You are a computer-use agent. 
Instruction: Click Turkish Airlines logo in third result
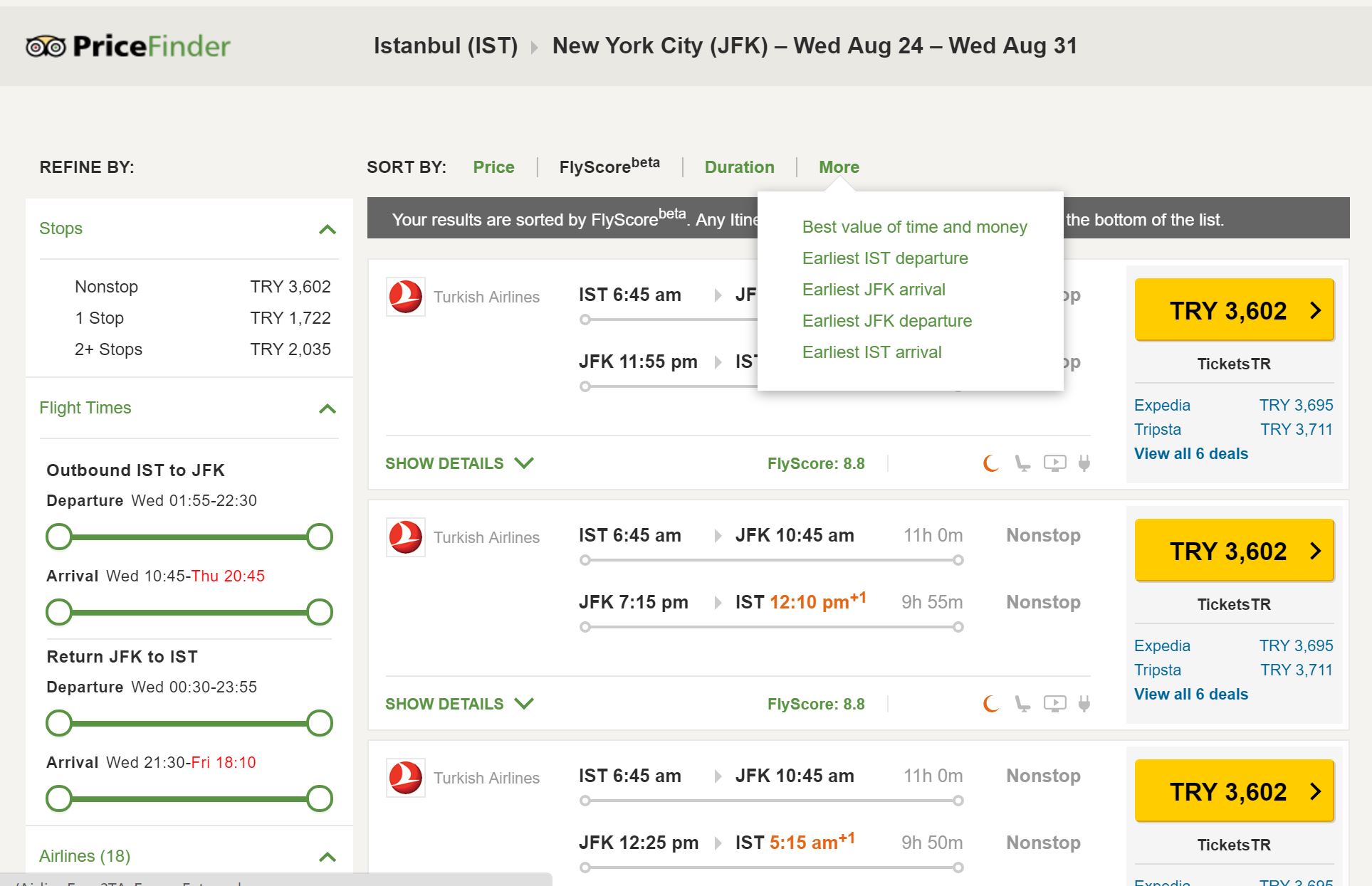tap(406, 778)
